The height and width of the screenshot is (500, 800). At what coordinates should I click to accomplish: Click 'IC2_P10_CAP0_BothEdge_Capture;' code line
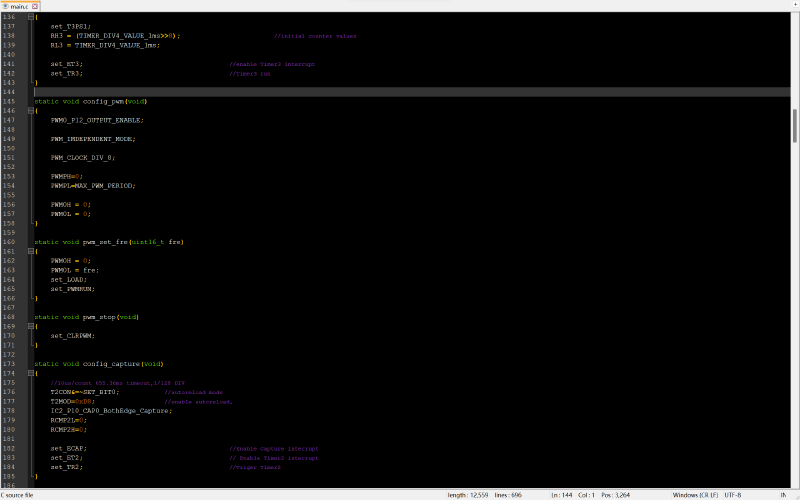tap(111, 411)
